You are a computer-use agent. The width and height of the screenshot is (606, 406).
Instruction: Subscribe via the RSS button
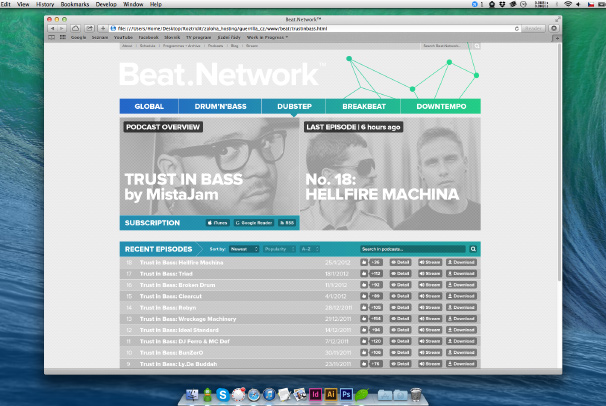pos(287,223)
